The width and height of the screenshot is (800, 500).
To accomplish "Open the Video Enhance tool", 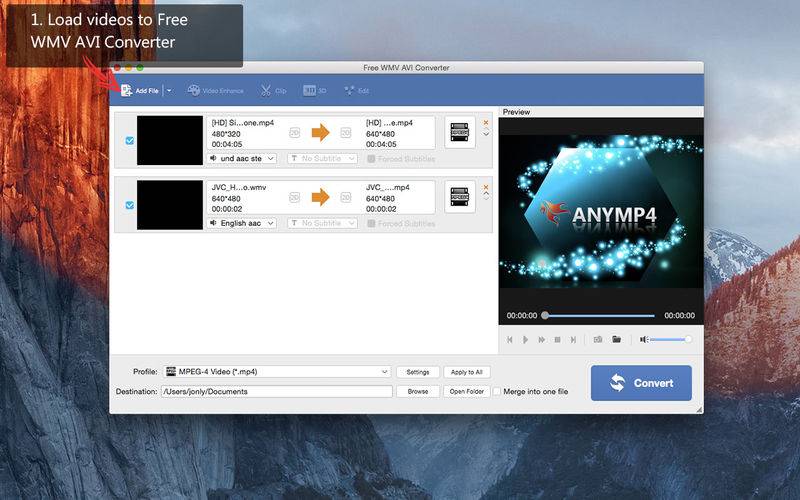I will point(215,91).
